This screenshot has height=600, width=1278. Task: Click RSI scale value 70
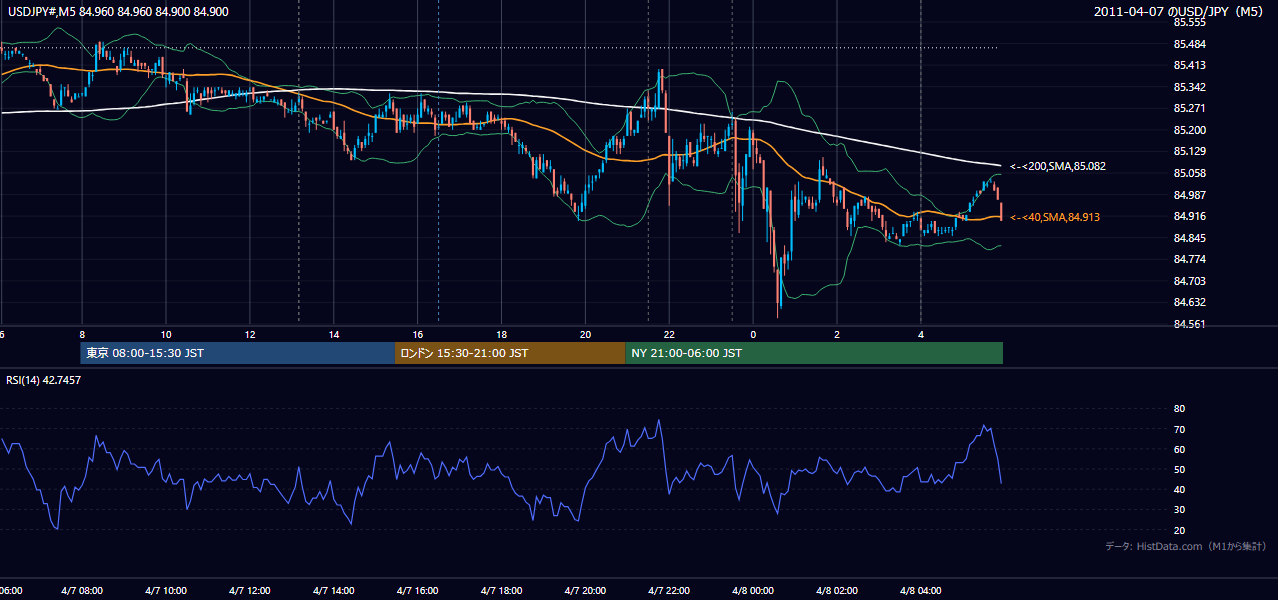[1179, 429]
